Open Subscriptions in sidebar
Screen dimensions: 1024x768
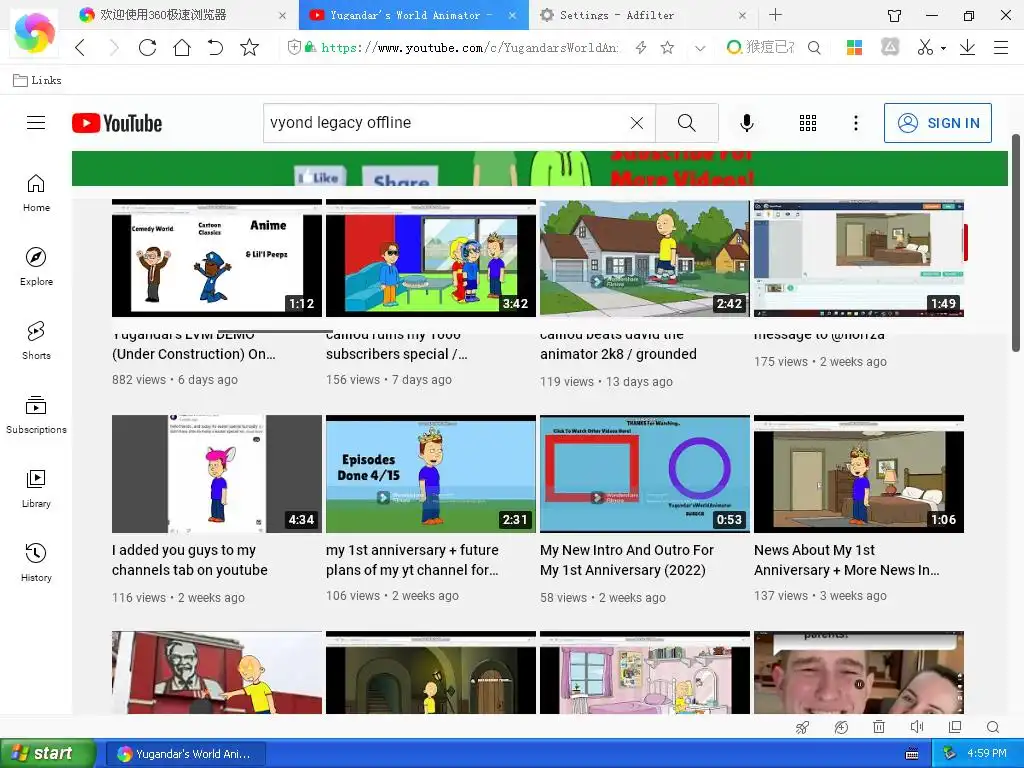click(36, 415)
